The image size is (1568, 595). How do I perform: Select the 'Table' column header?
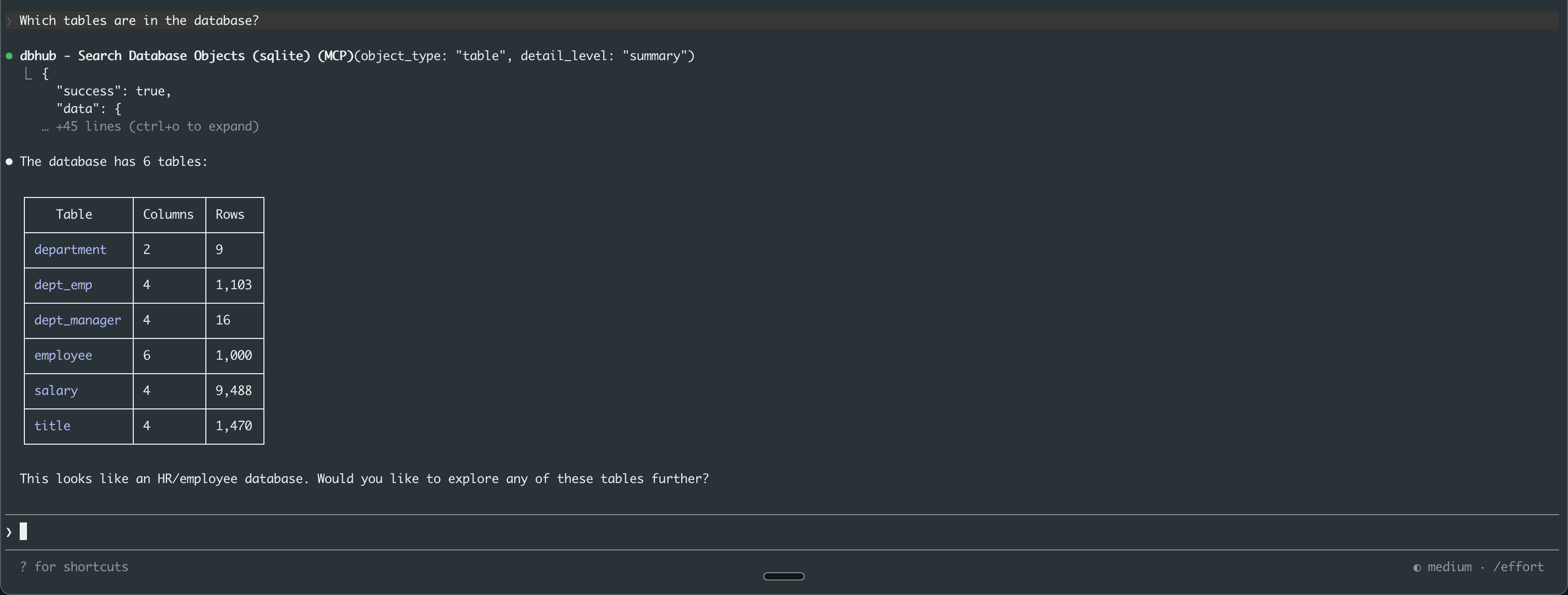click(74, 214)
